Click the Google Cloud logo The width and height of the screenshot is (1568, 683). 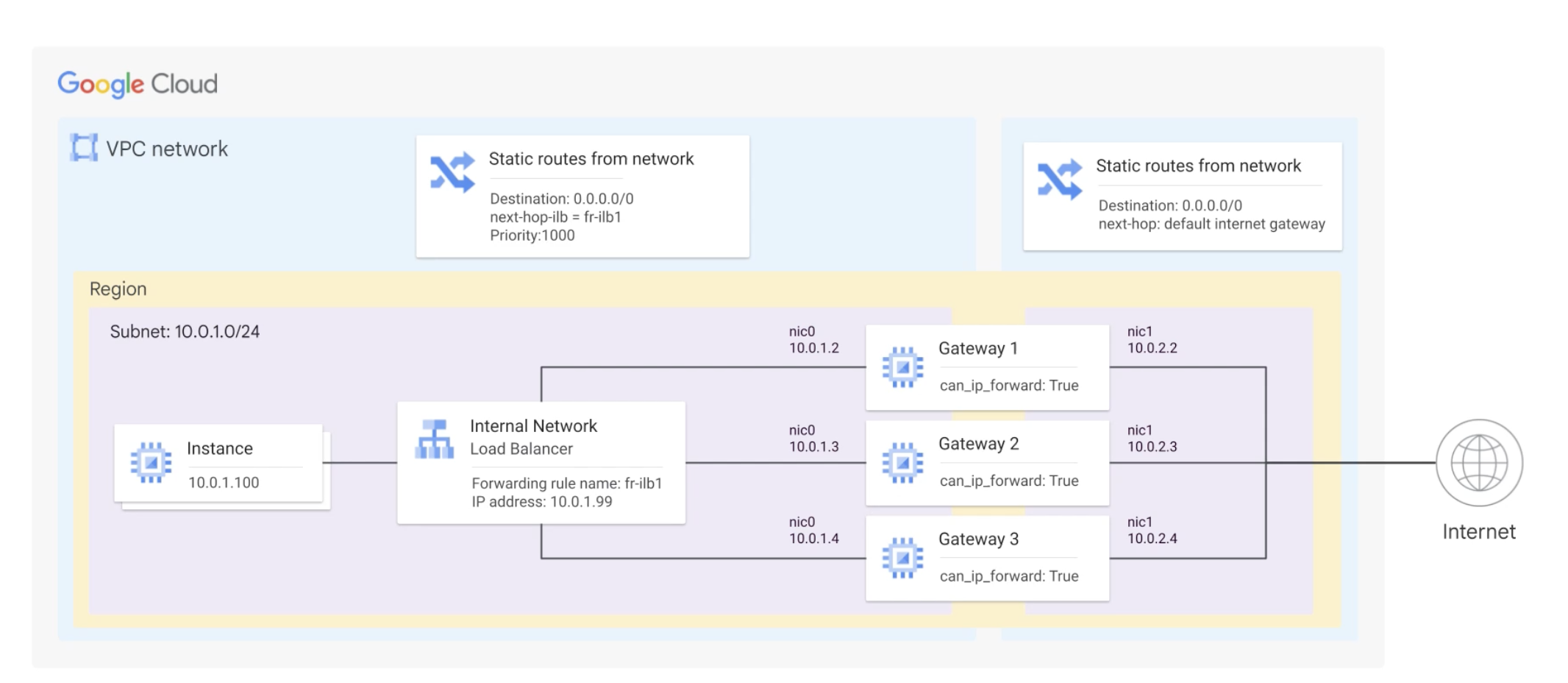(x=138, y=84)
